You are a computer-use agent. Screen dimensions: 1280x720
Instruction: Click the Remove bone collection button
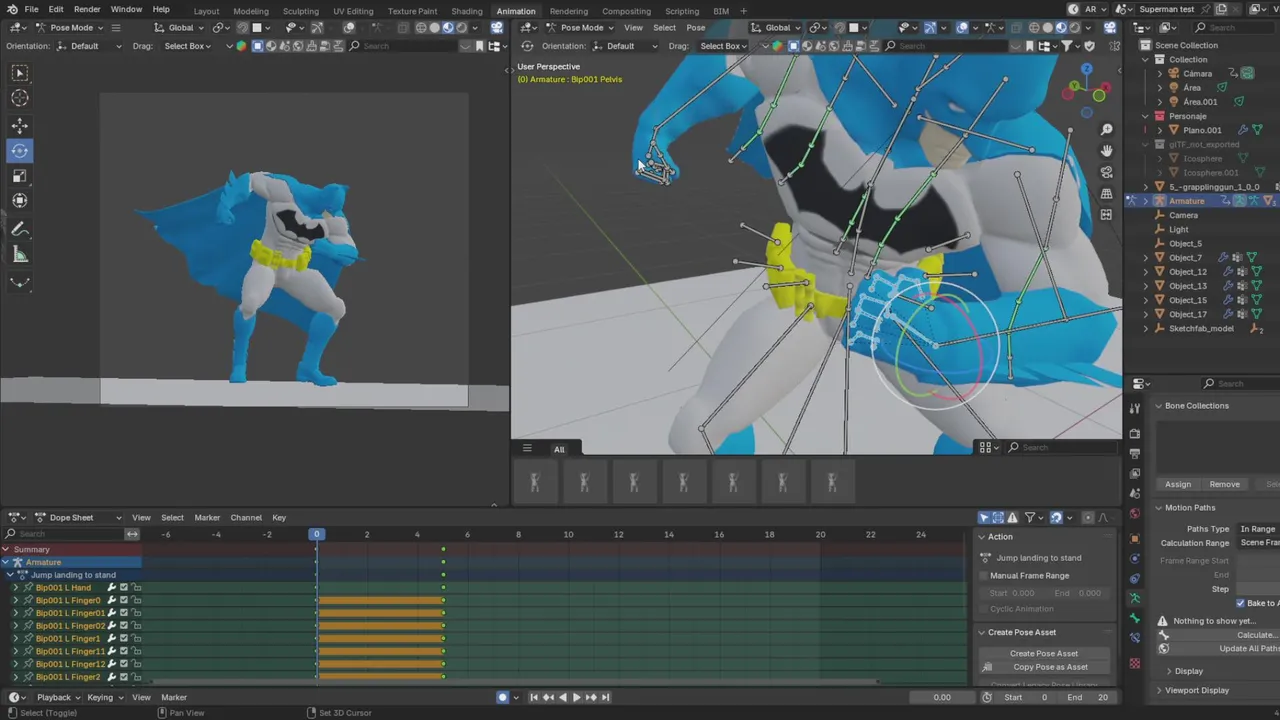pos(1224,484)
